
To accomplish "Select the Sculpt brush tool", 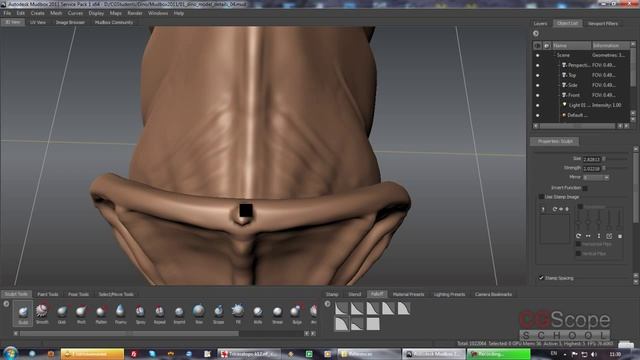I will [23, 313].
